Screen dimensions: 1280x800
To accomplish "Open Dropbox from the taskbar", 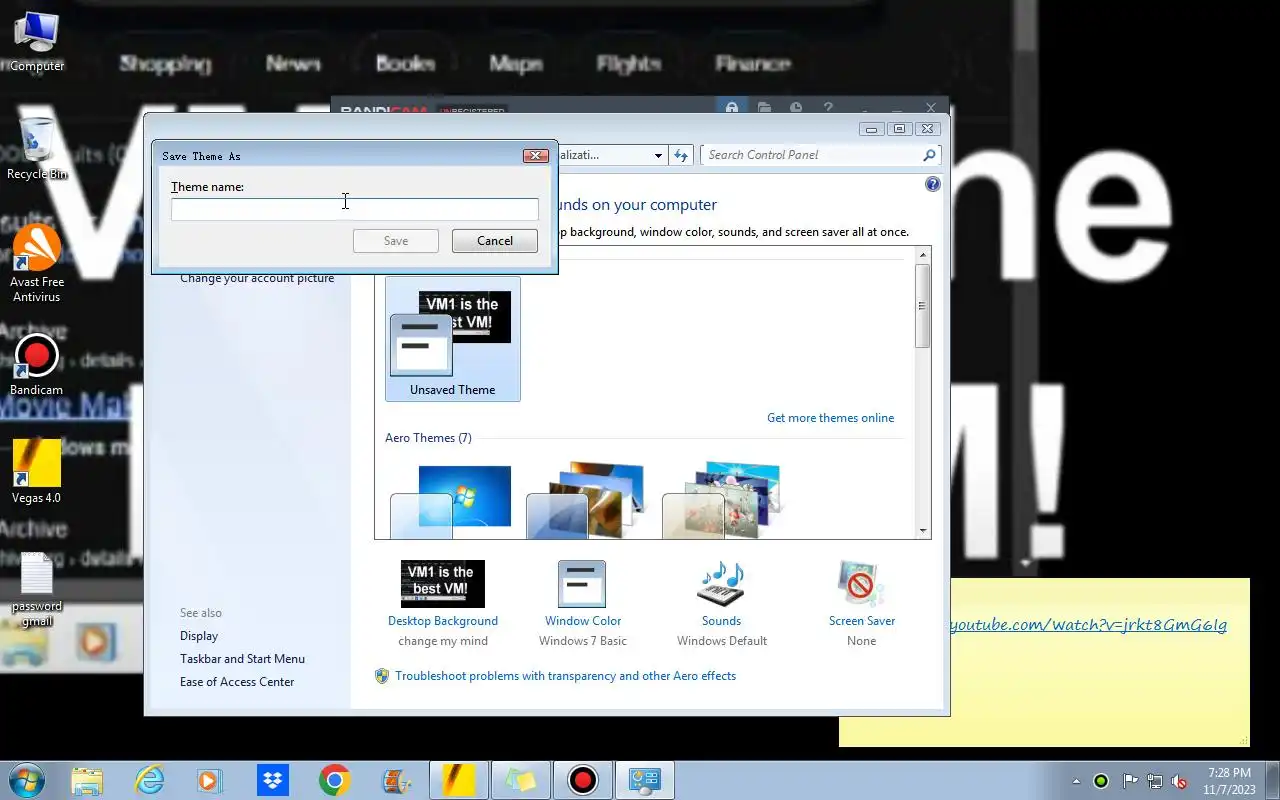I will click(x=272, y=780).
